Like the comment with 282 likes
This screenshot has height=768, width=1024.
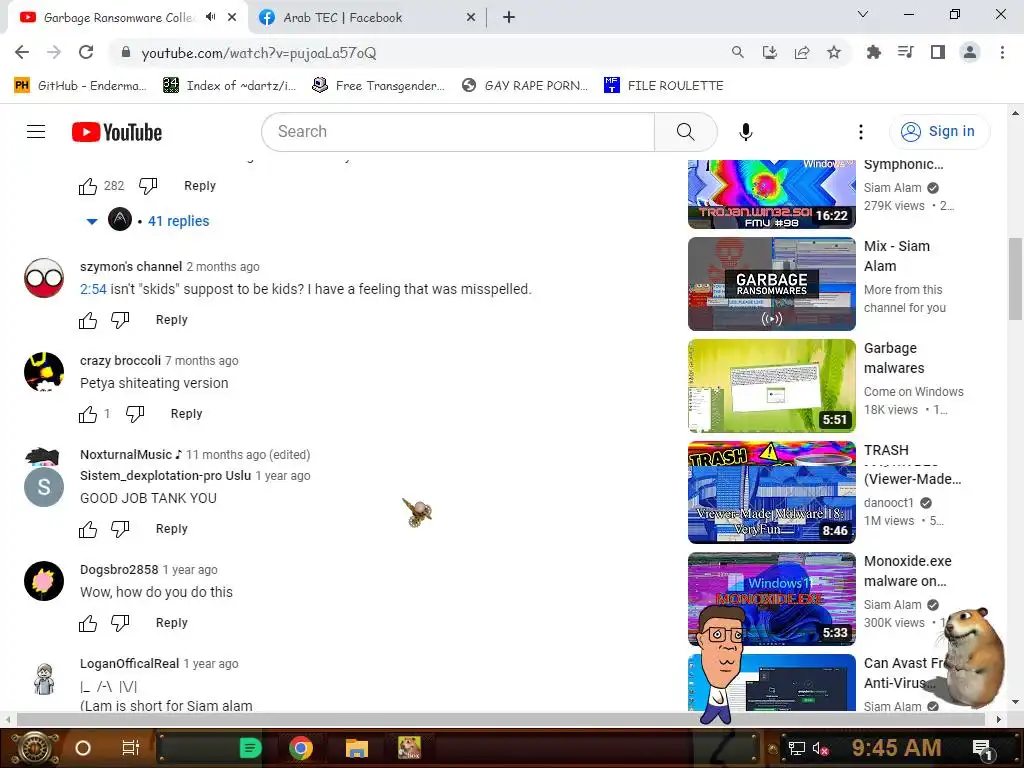pyautogui.click(x=88, y=186)
